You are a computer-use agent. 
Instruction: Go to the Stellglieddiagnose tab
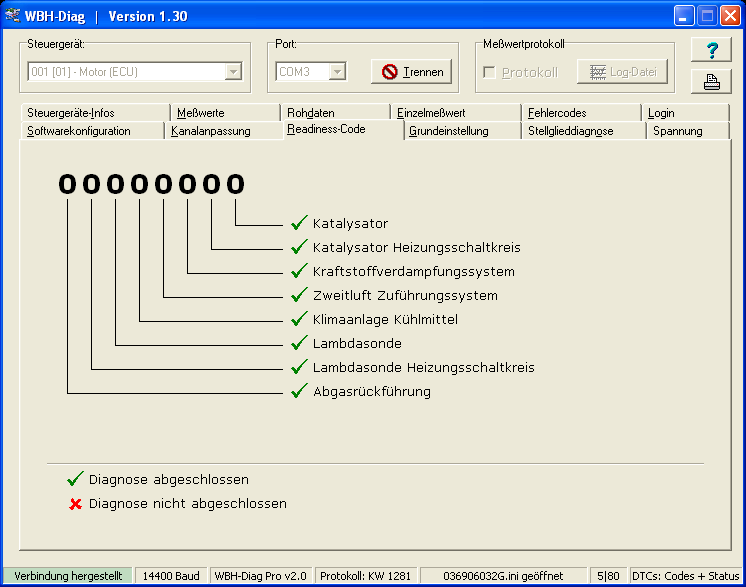(570, 131)
